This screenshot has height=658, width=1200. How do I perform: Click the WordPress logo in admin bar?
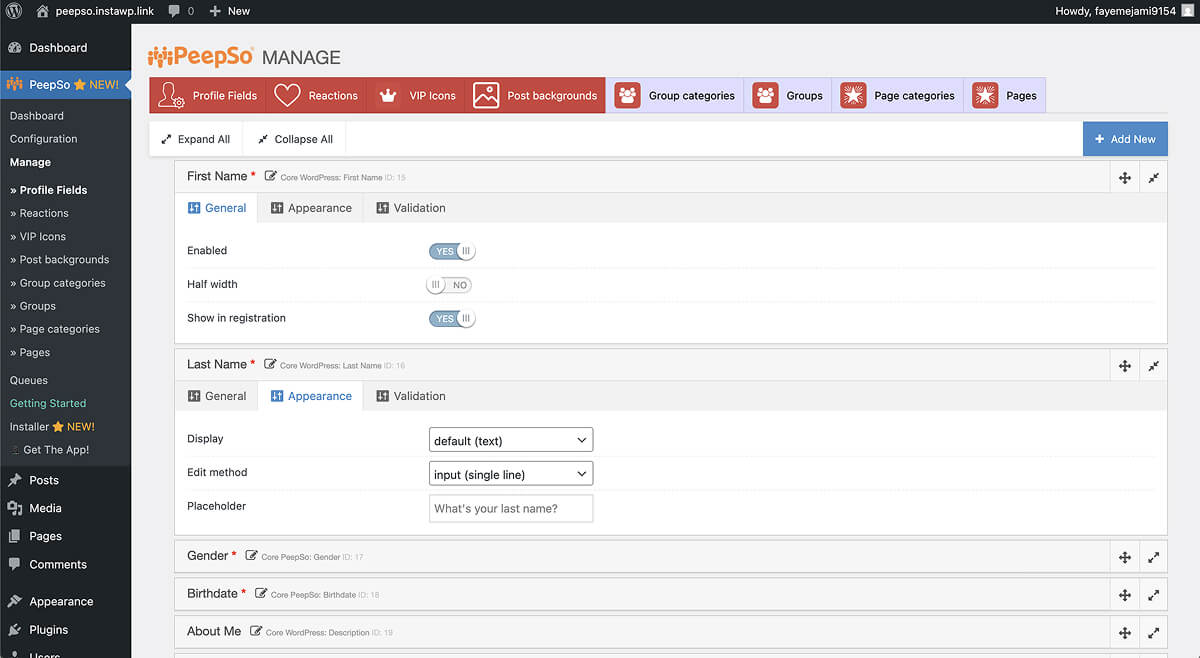point(14,11)
